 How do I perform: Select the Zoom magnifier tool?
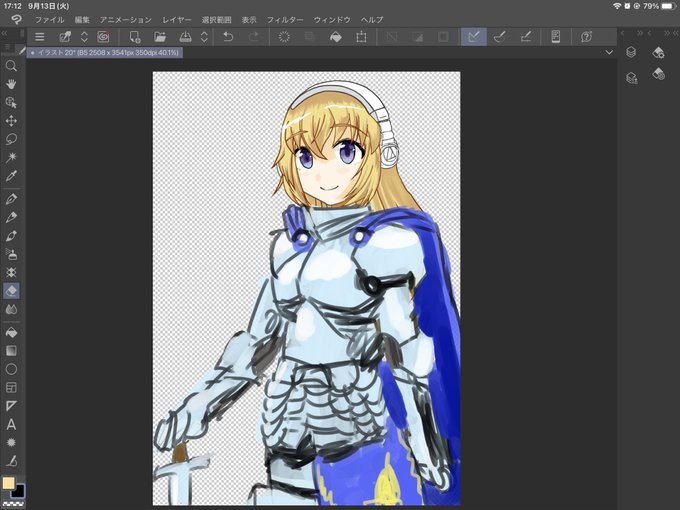click(11, 65)
